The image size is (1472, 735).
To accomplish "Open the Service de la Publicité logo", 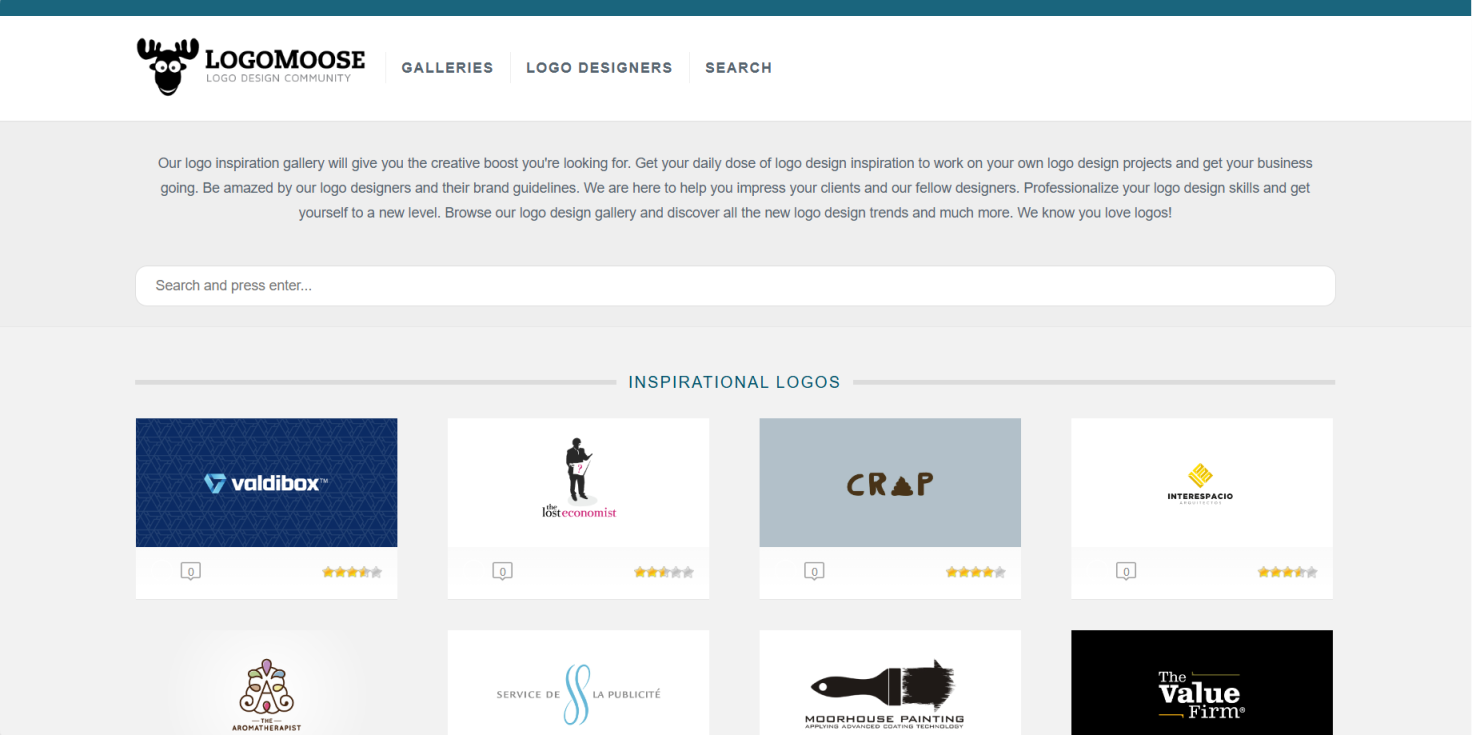I will pos(578,683).
